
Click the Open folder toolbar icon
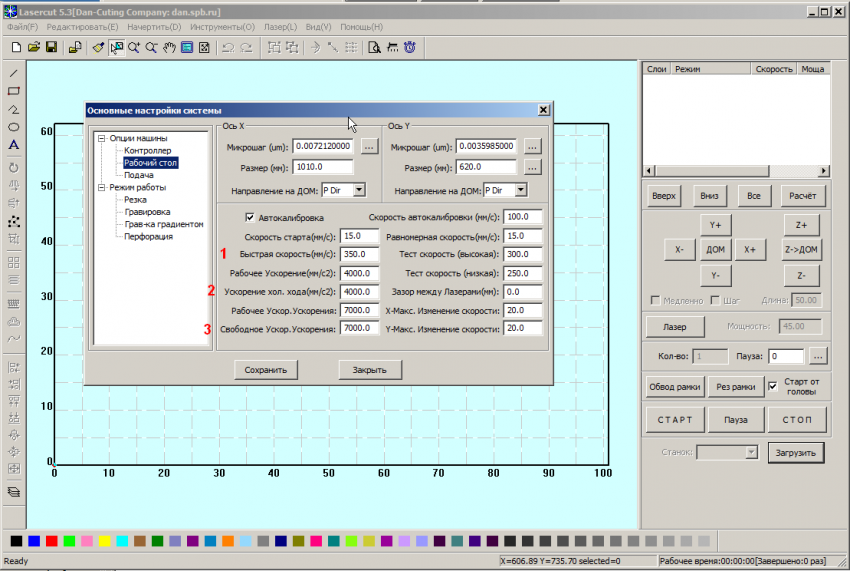click(33, 47)
